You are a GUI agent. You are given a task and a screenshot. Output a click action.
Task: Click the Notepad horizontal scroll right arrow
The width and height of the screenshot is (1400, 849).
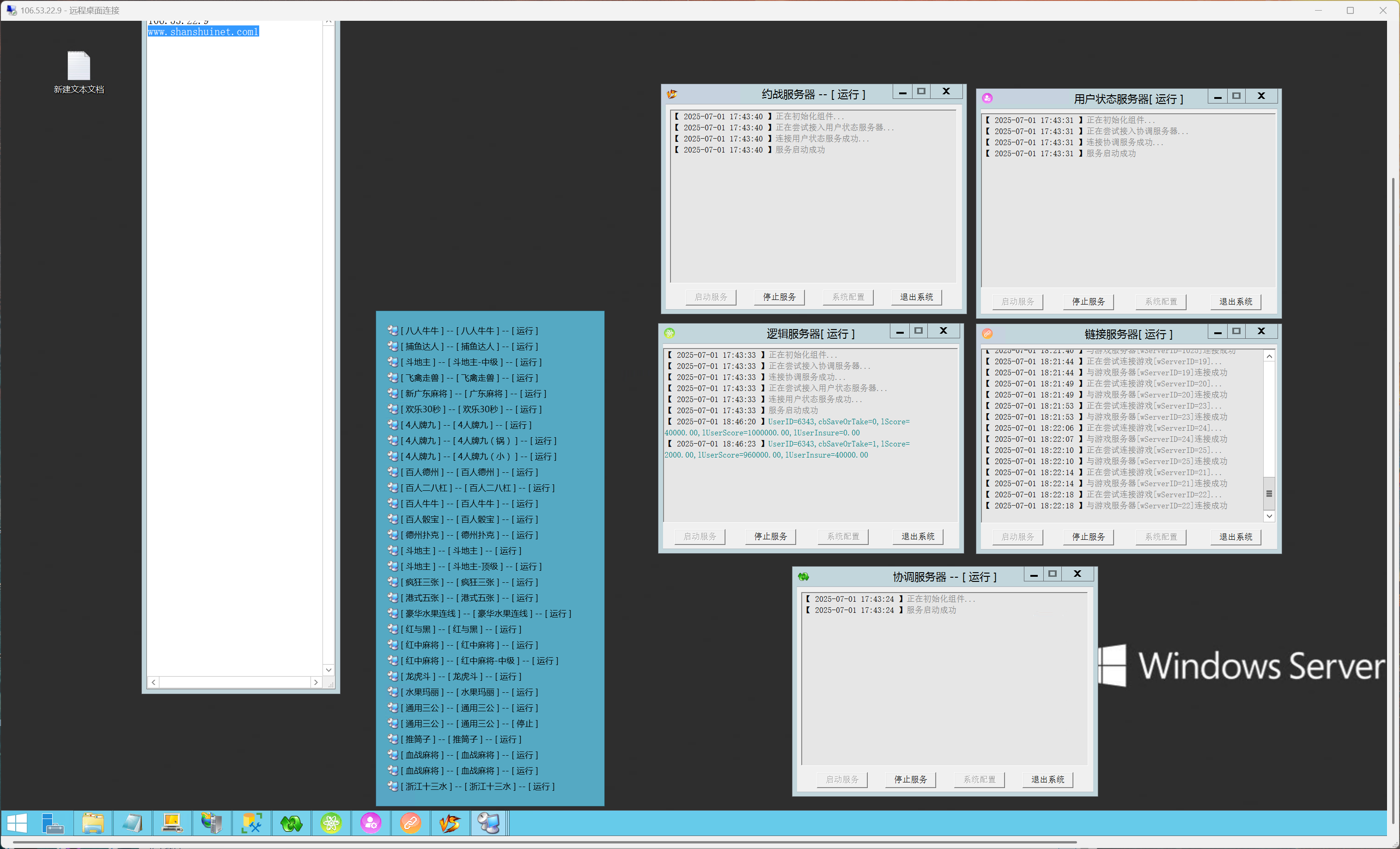tap(316, 682)
